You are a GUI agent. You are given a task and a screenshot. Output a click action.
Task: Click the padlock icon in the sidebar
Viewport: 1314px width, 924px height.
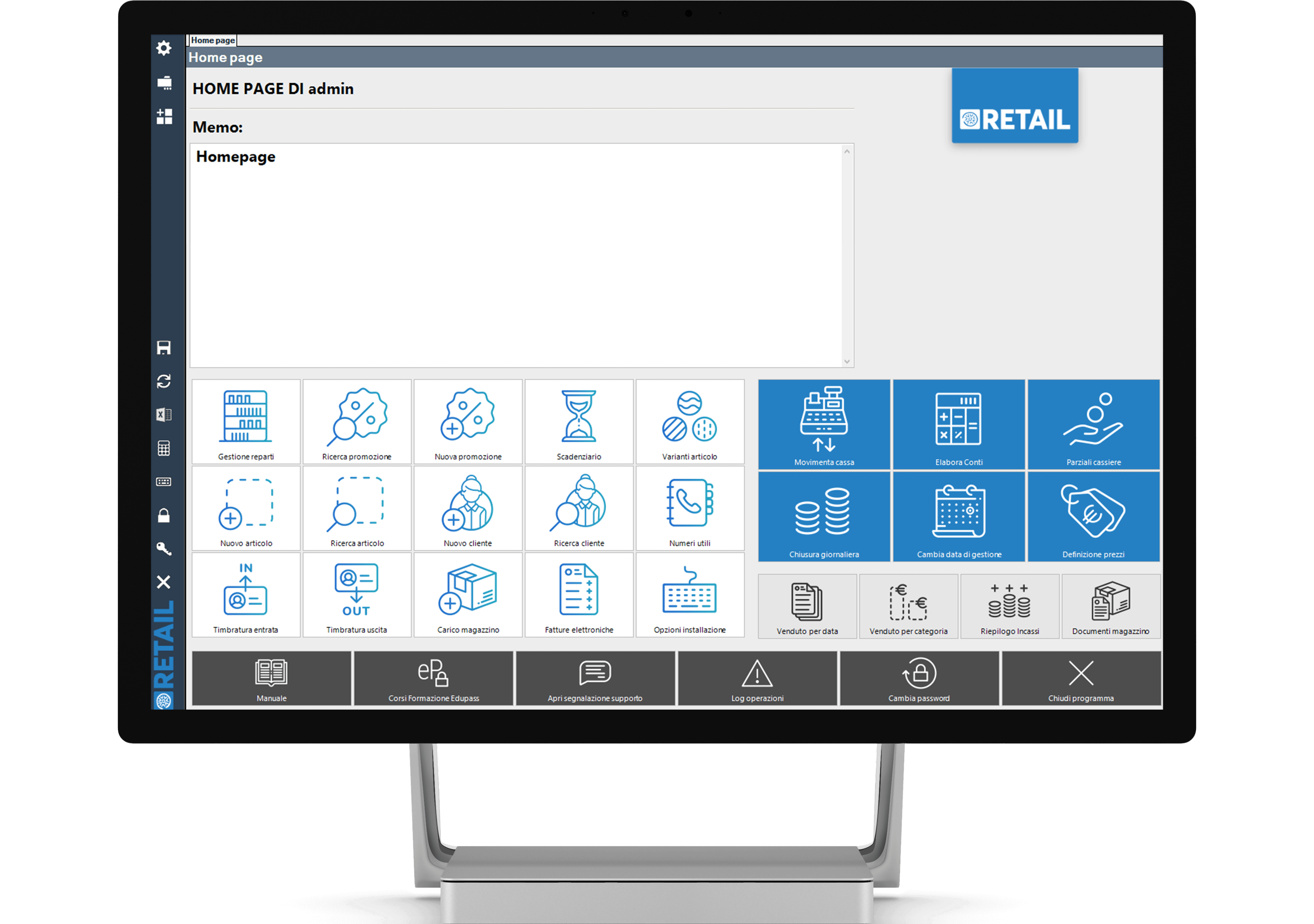[x=164, y=515]
